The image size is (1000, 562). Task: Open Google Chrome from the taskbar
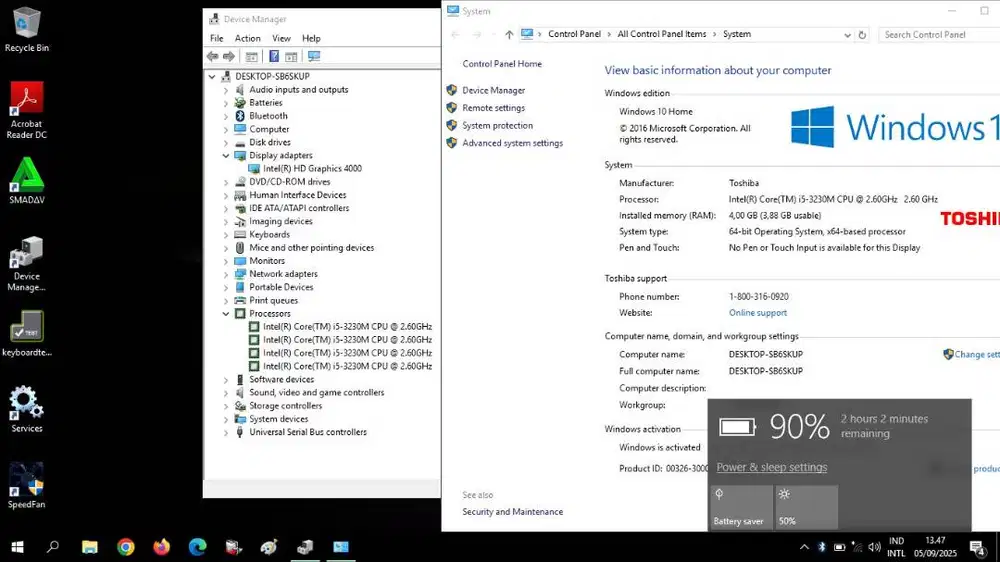click(126, 547)
